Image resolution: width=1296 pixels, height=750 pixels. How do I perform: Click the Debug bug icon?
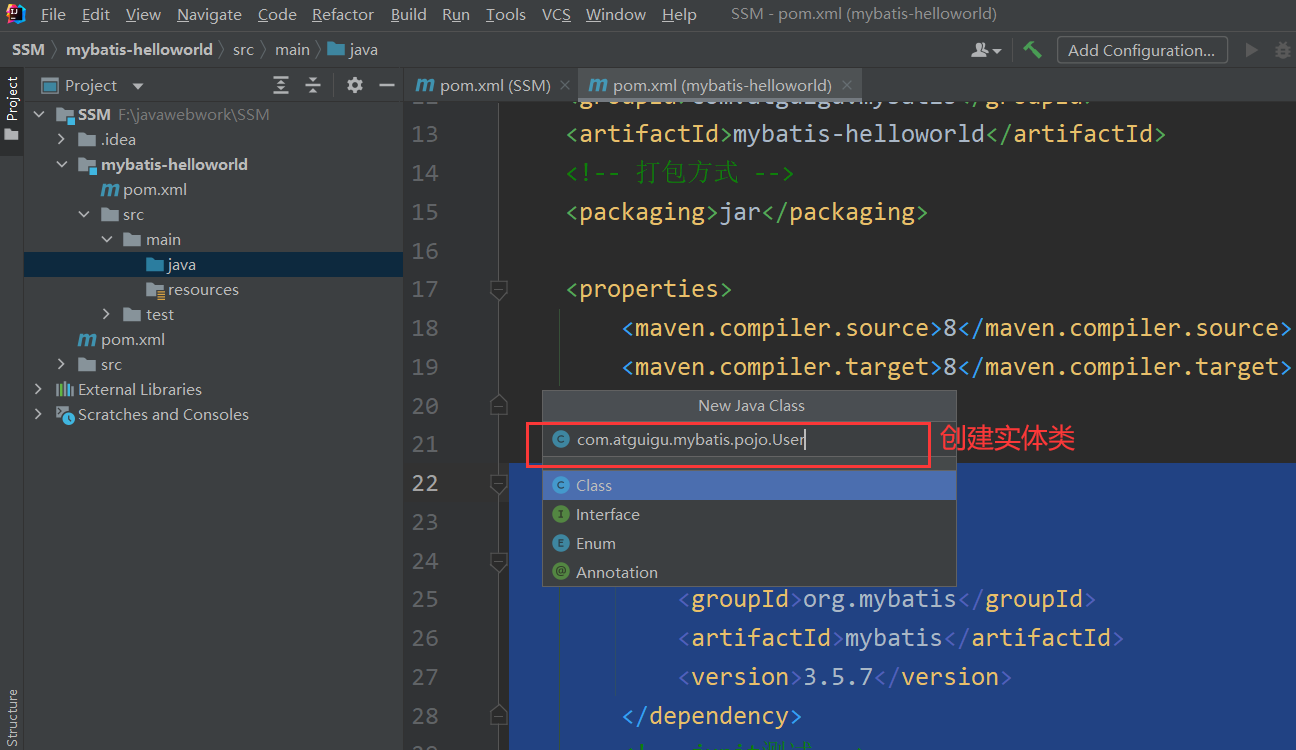(x=1282, y=50)
